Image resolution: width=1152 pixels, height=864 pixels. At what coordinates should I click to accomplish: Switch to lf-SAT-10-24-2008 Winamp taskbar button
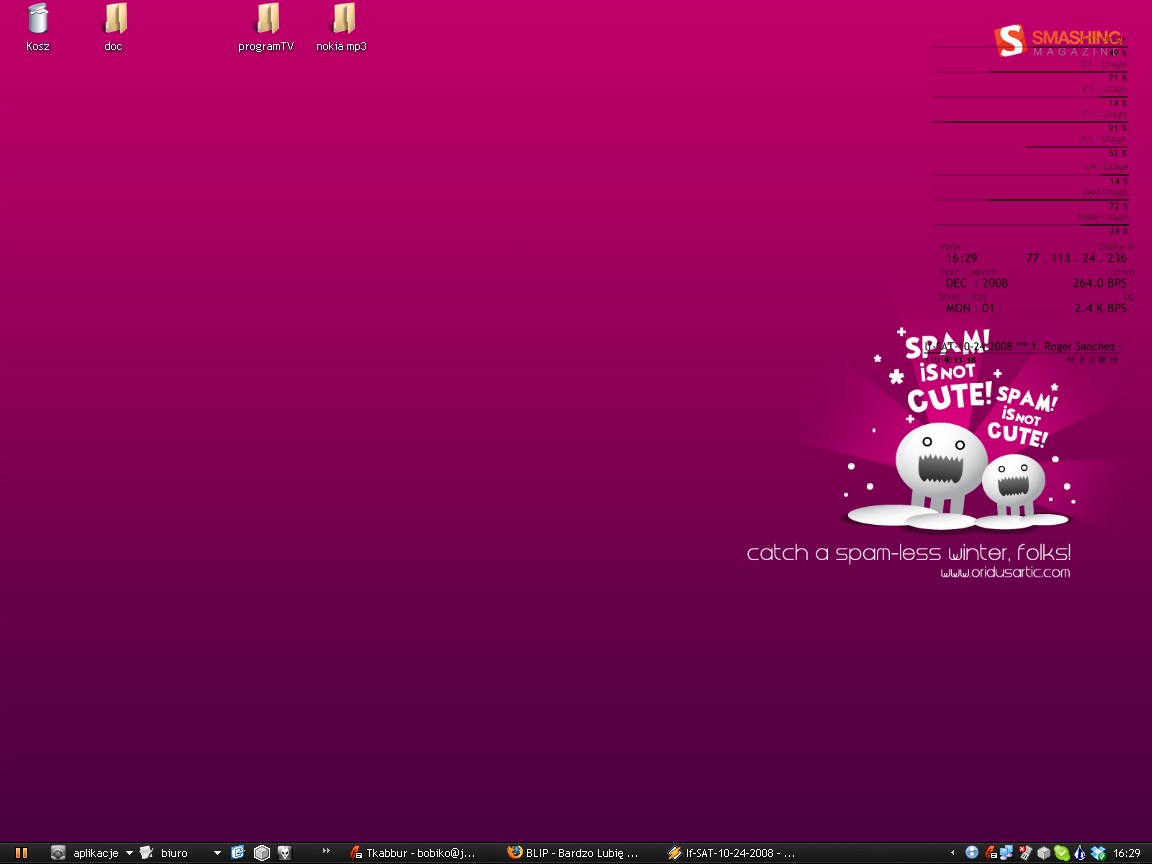click(732, 853)
